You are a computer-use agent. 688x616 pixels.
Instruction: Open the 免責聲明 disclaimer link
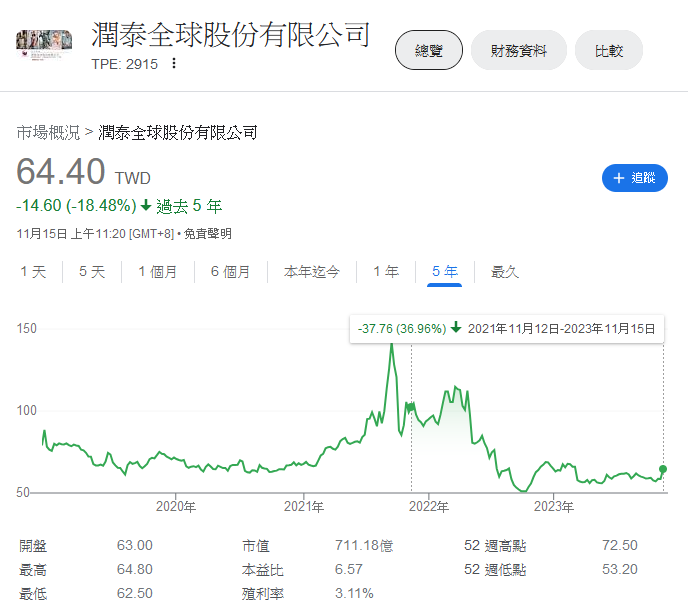tap(211, 234)
